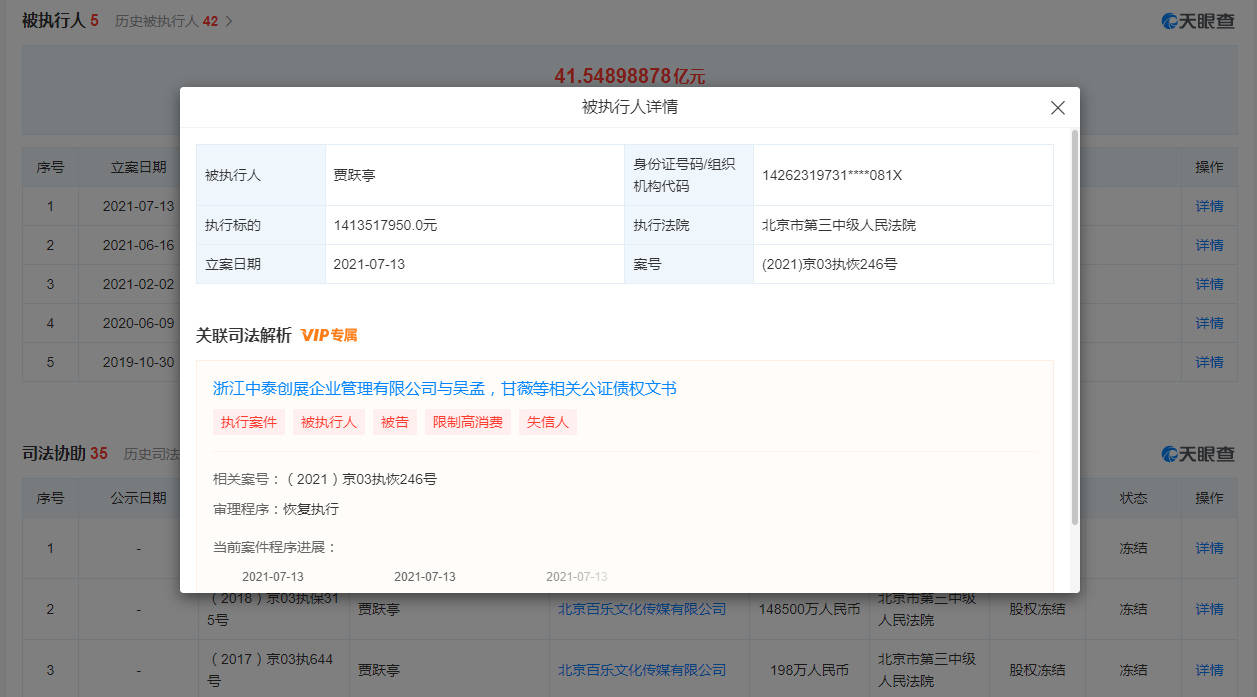Click the 天眼查 logo beside 司法协助

tap(1197, 454)
